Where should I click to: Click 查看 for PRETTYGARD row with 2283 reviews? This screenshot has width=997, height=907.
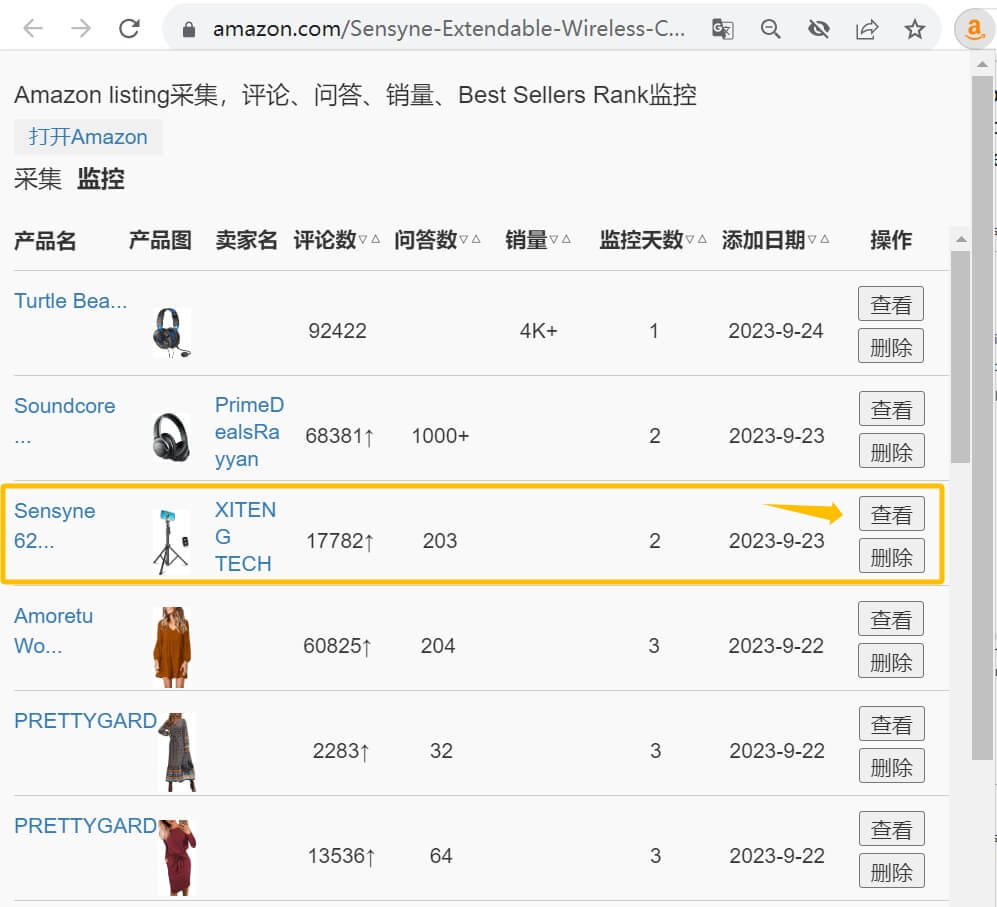click(891, 724)
